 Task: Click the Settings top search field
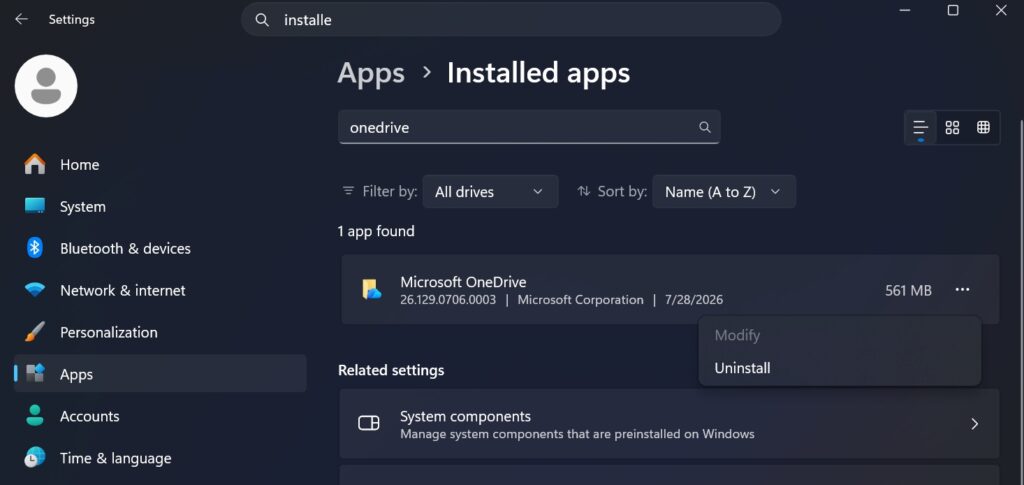[x=511, y=20]
